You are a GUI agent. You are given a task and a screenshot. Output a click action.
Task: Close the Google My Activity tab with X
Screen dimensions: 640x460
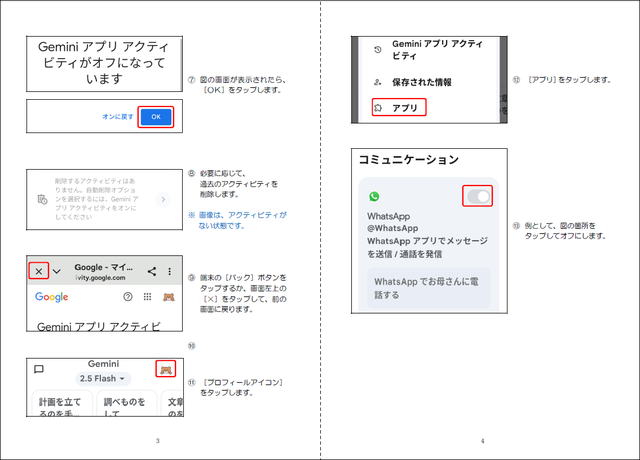pyautogui.click(x=39, y=271)
